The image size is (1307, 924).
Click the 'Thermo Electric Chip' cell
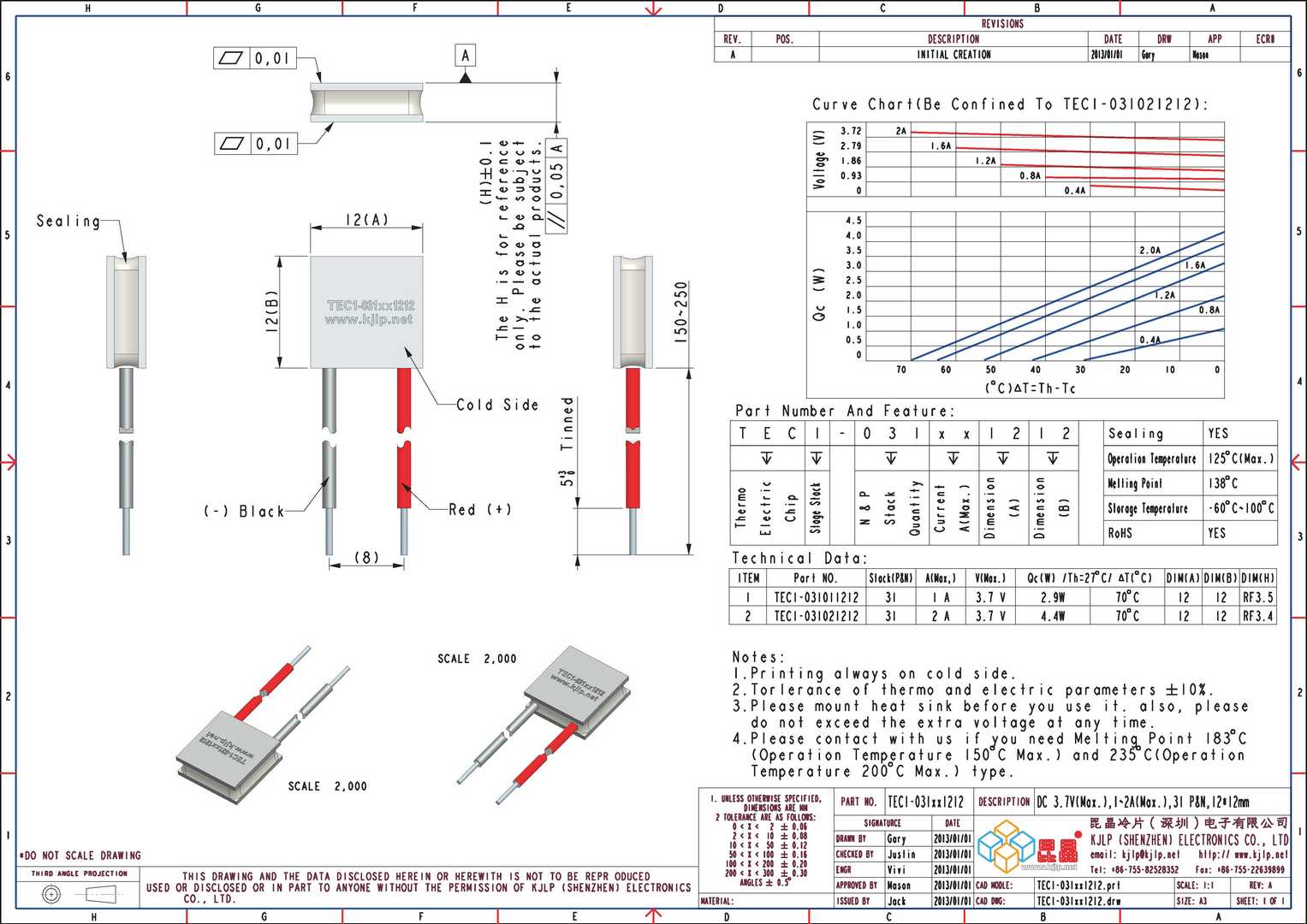[x=766, y=507]
